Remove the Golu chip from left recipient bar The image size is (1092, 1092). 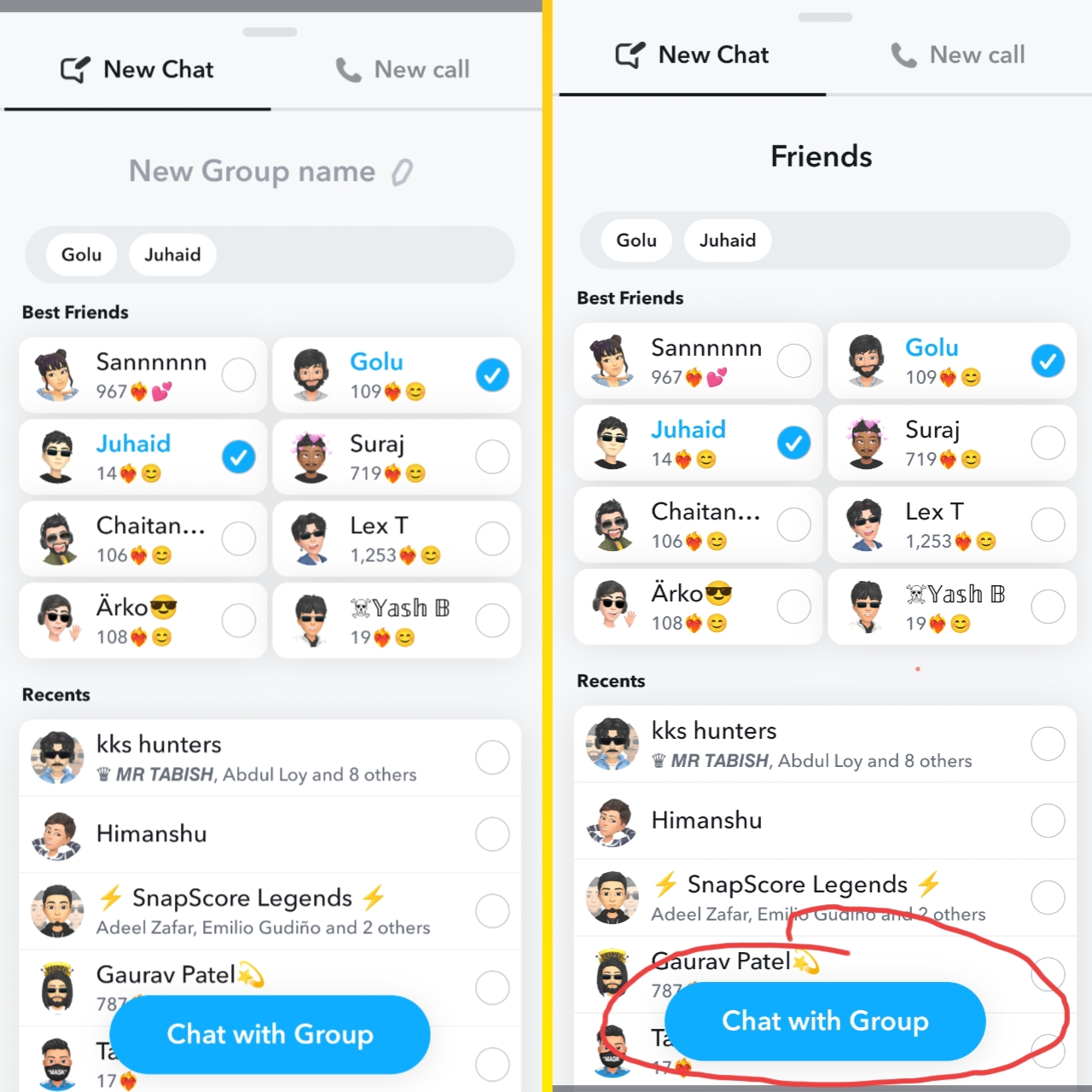click(81, 254)
